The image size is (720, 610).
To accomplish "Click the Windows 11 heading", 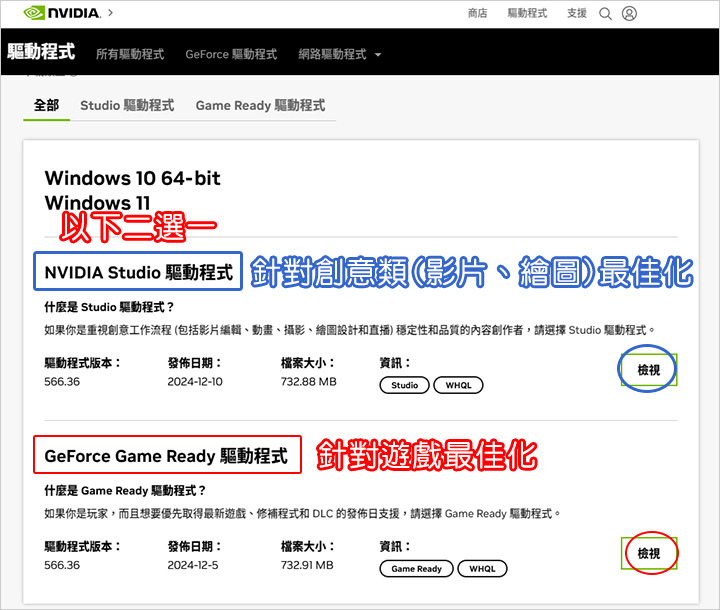I will [97, 203].
